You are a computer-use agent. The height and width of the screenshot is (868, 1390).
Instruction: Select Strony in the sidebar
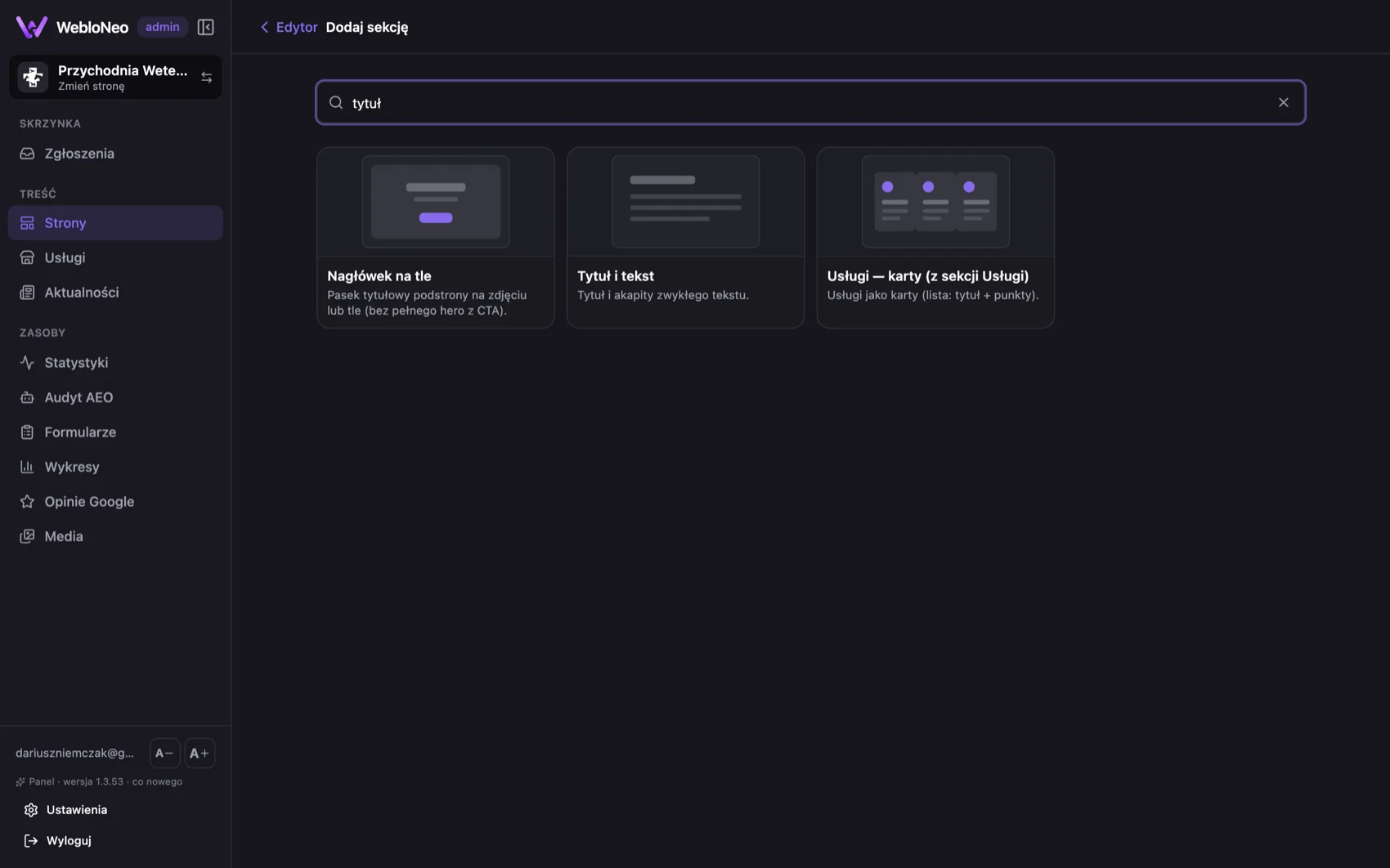pos(115,223)
